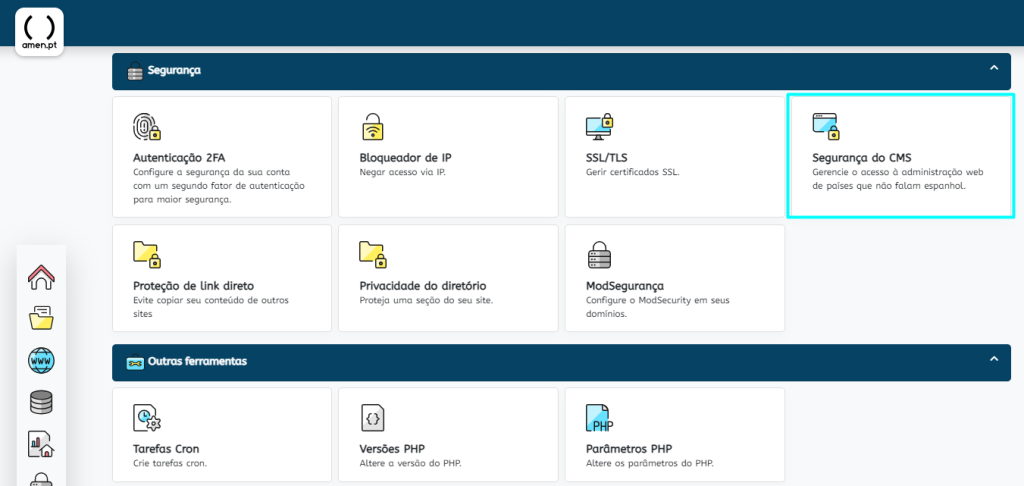Click the Tarefas Cron clock gear icon

click(x=146, y=417)
